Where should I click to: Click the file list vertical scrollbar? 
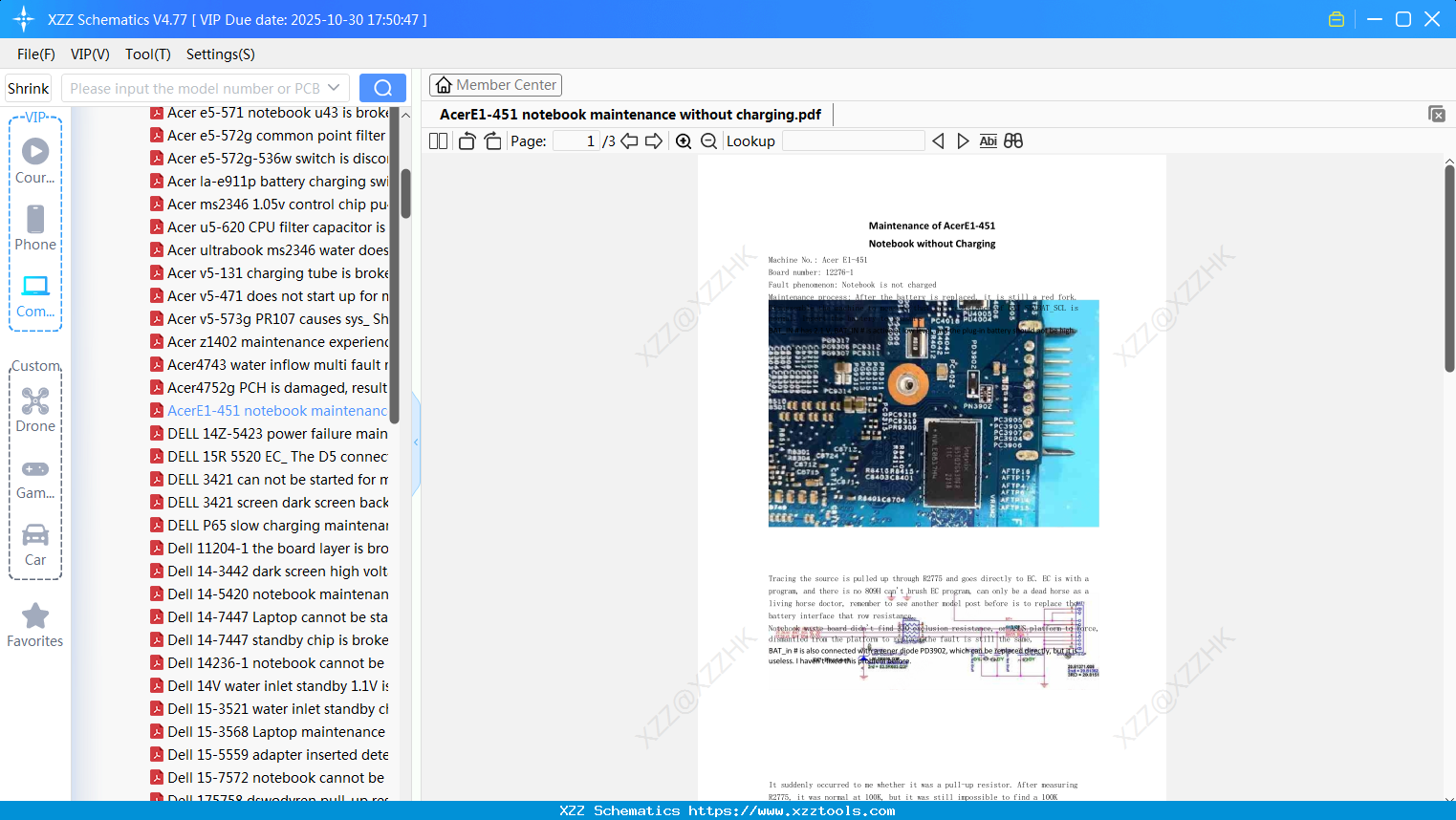click(x=405, y=194)
